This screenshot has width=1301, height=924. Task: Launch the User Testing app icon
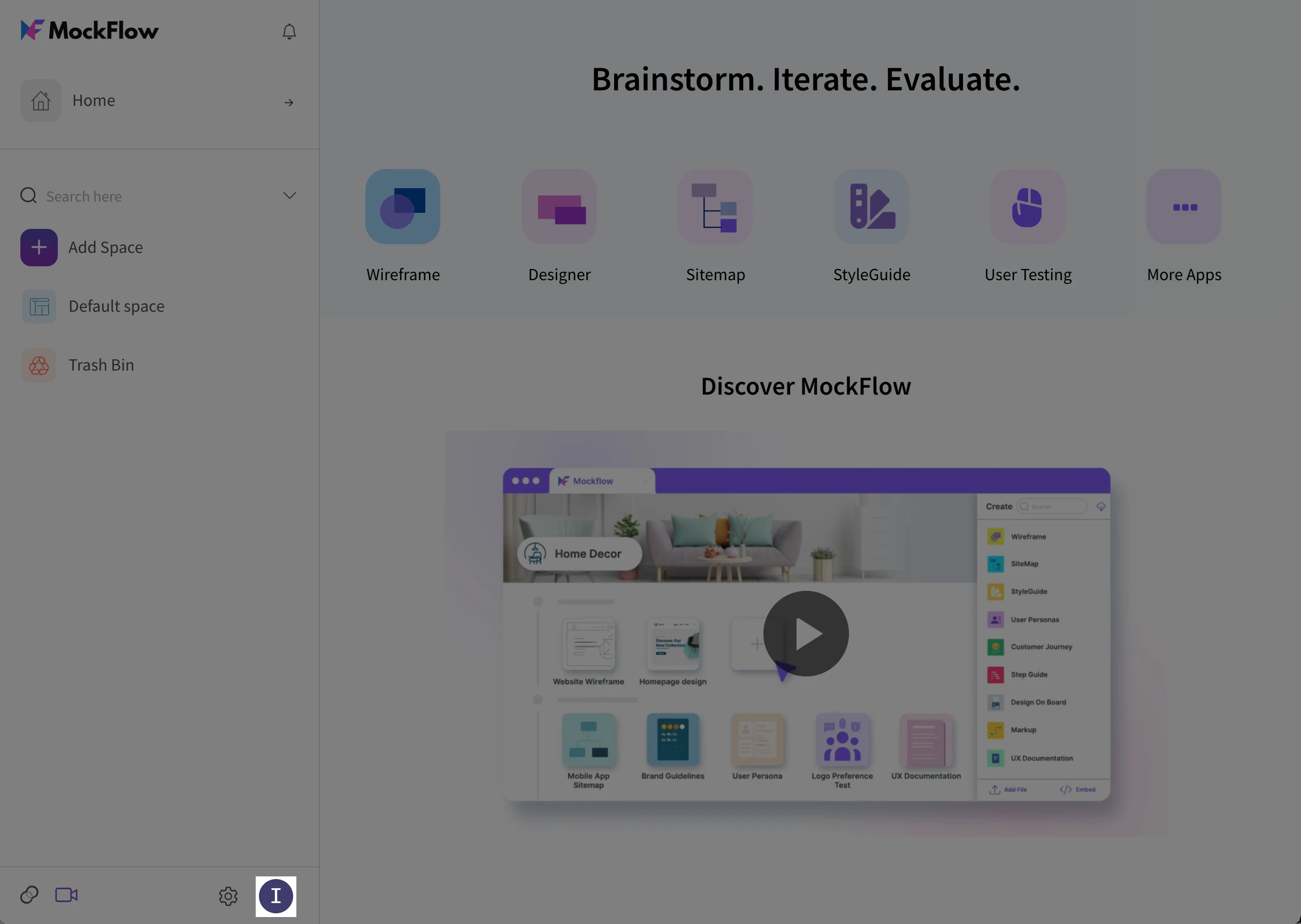pos(1028,206)
